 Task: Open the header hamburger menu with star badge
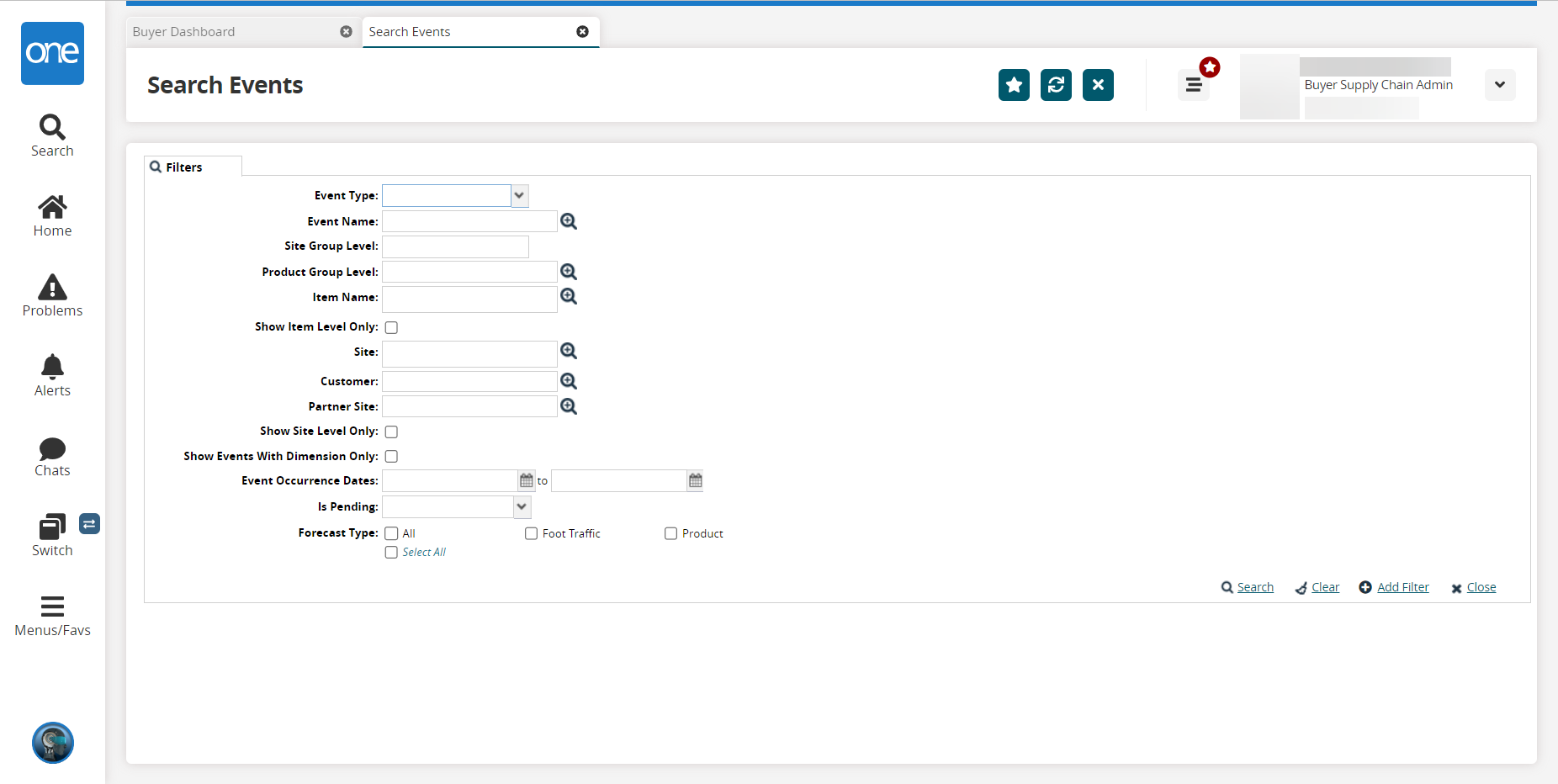tap(1194, 85)
